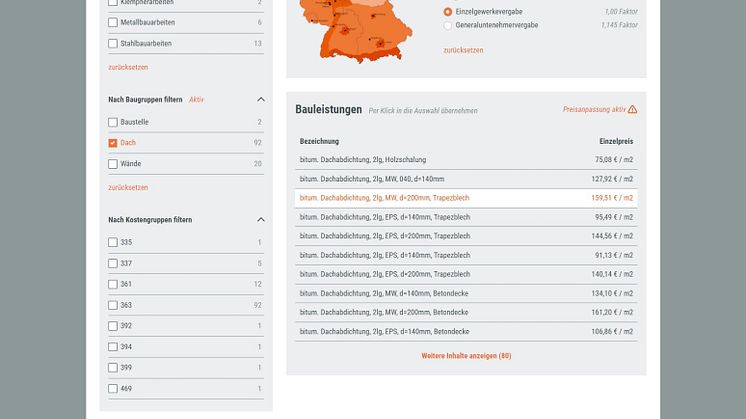Select Generalunternehmervergabe radio option
This screenshot has height=419, width=746.
[447, 25]
